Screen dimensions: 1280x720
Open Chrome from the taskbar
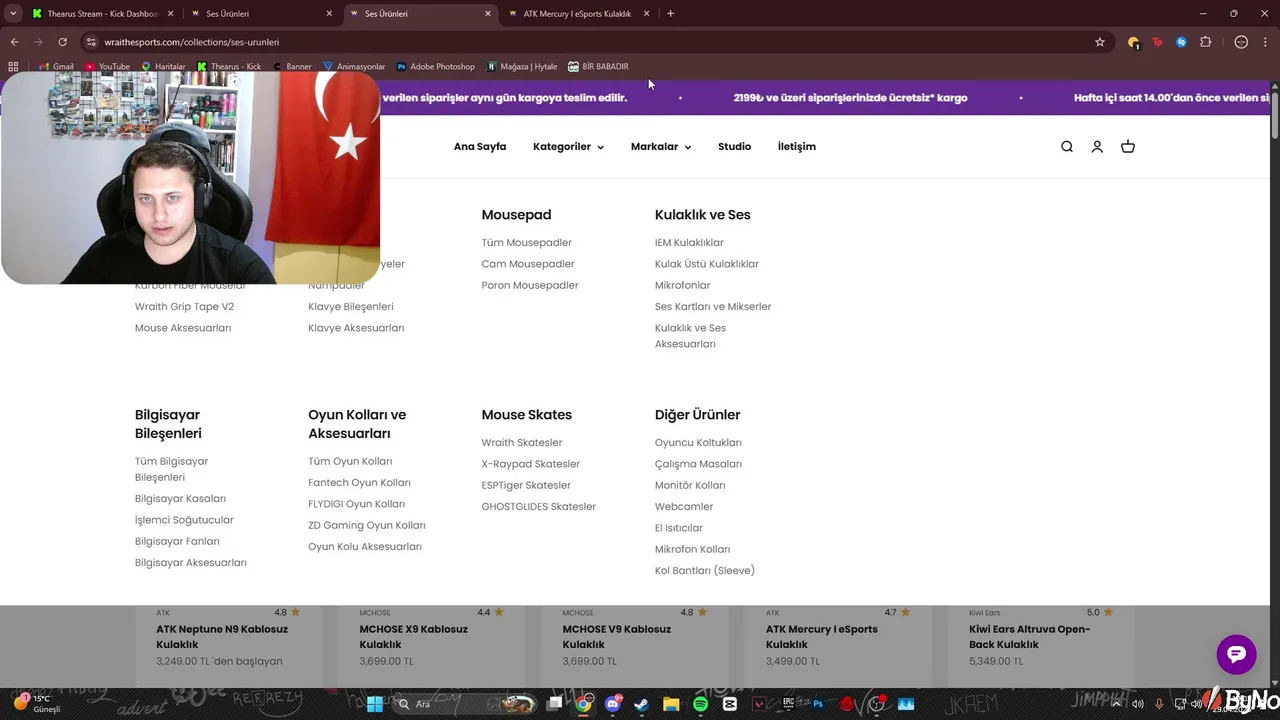(583, 704)
